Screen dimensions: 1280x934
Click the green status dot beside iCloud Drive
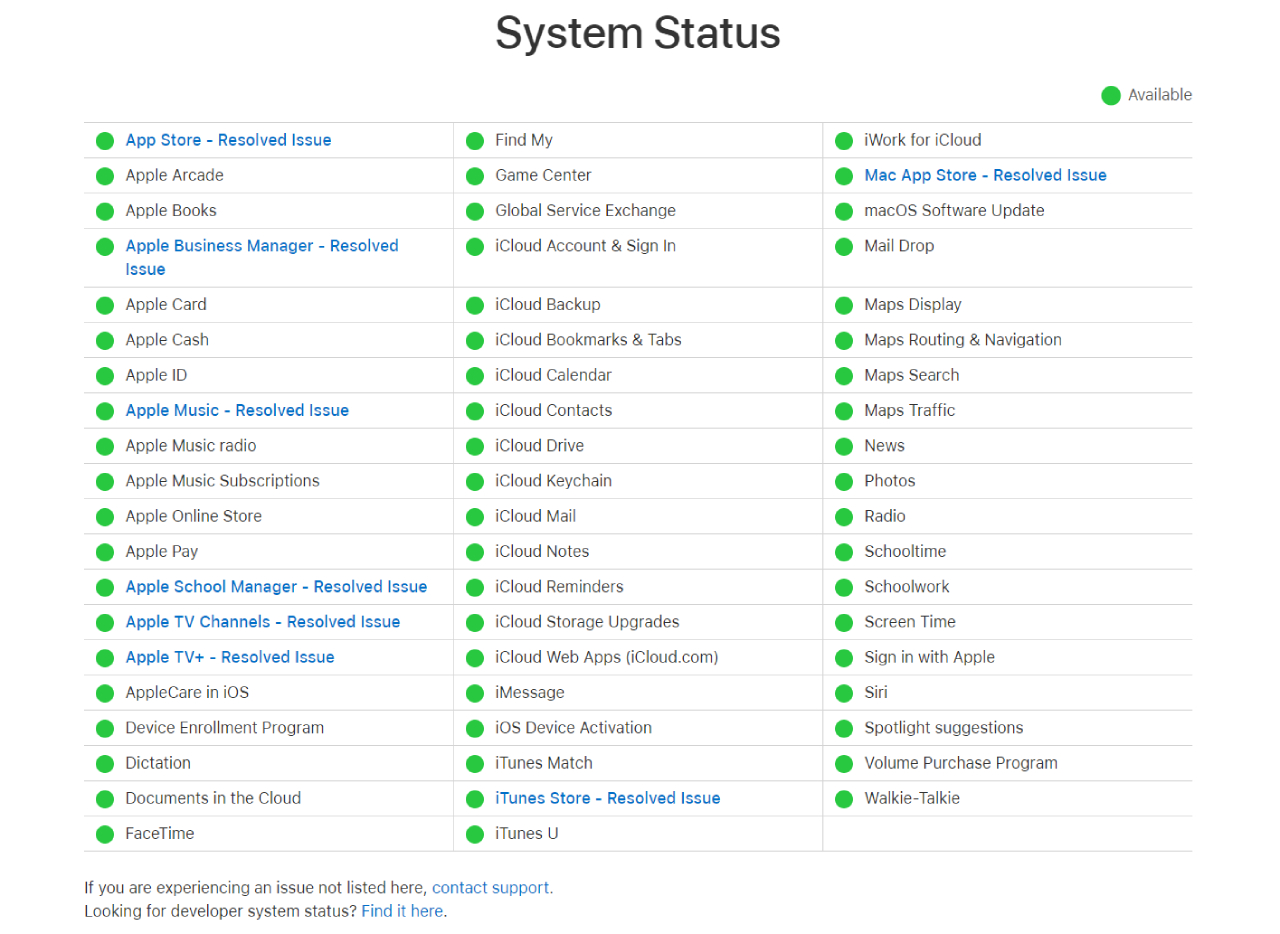coord(475,446)
